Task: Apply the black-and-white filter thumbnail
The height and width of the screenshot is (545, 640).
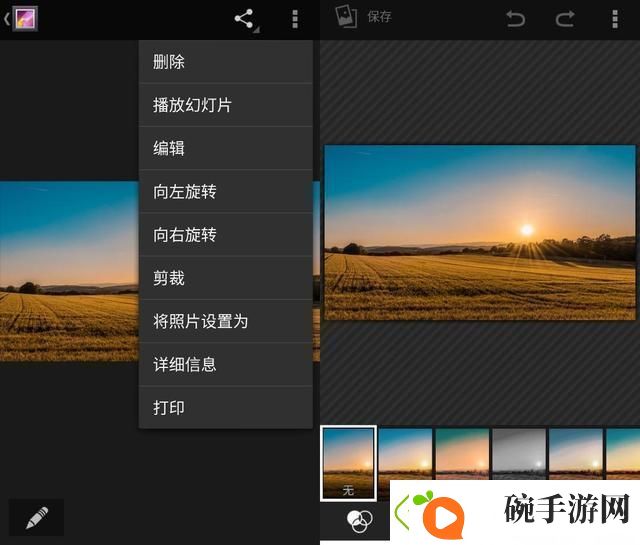Action: pos(519,454)
